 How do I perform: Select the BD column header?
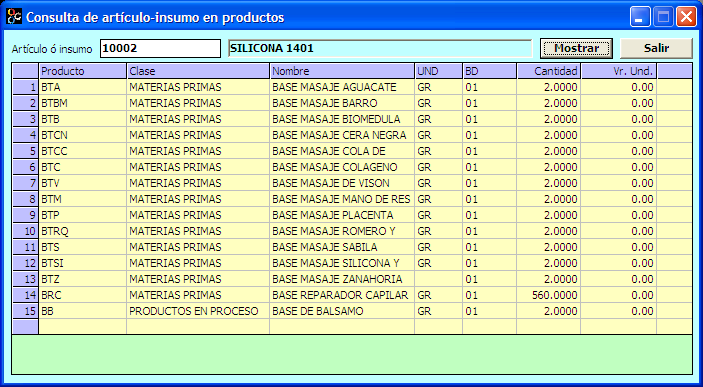tap(490, 71)
